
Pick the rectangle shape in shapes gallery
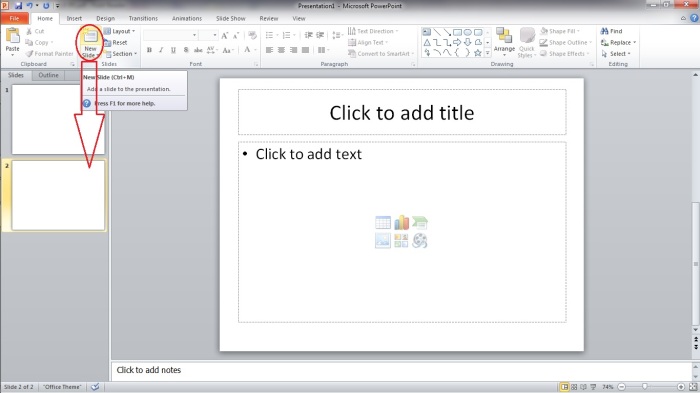coord(457,32)
